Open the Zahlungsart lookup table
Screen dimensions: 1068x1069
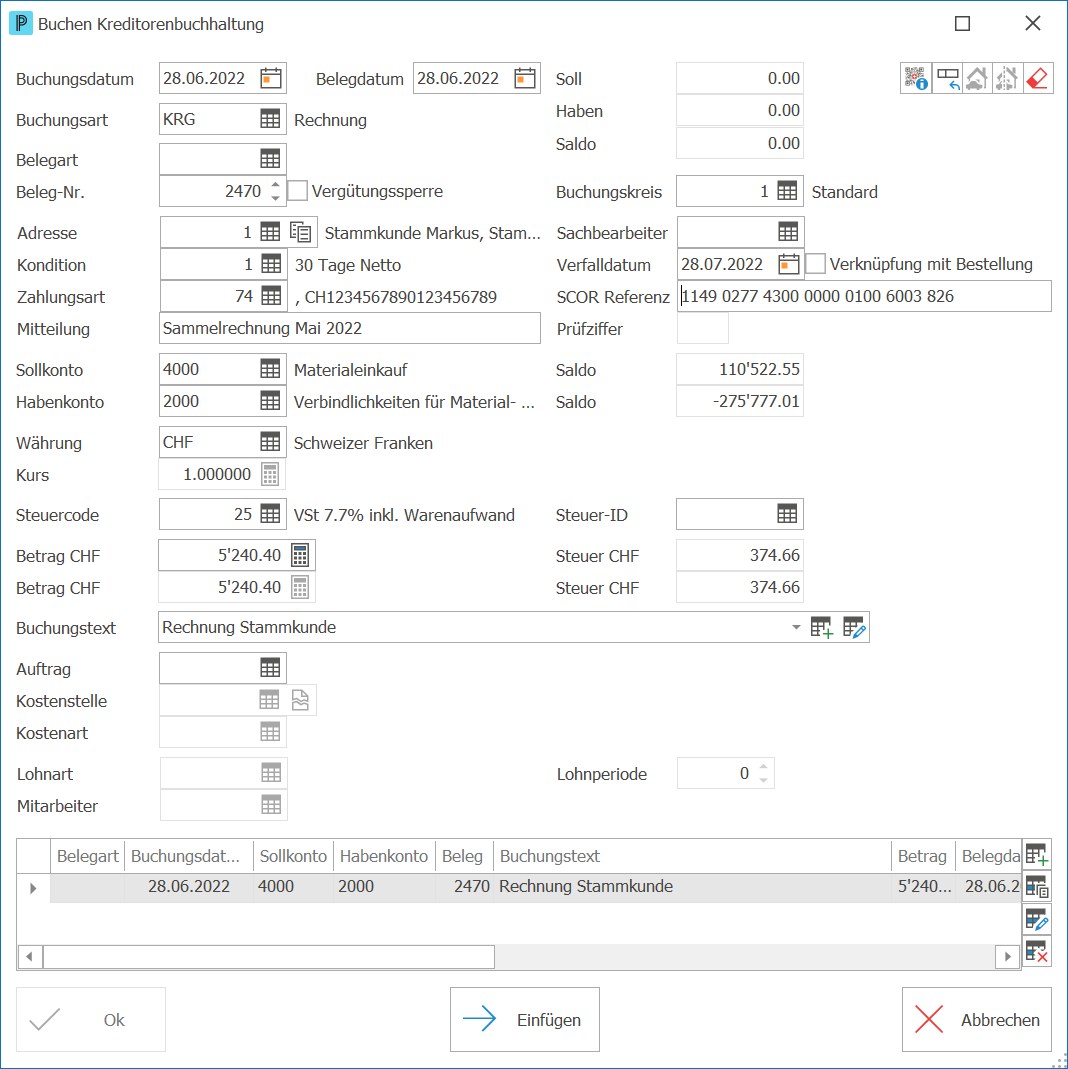click(271, 296)
